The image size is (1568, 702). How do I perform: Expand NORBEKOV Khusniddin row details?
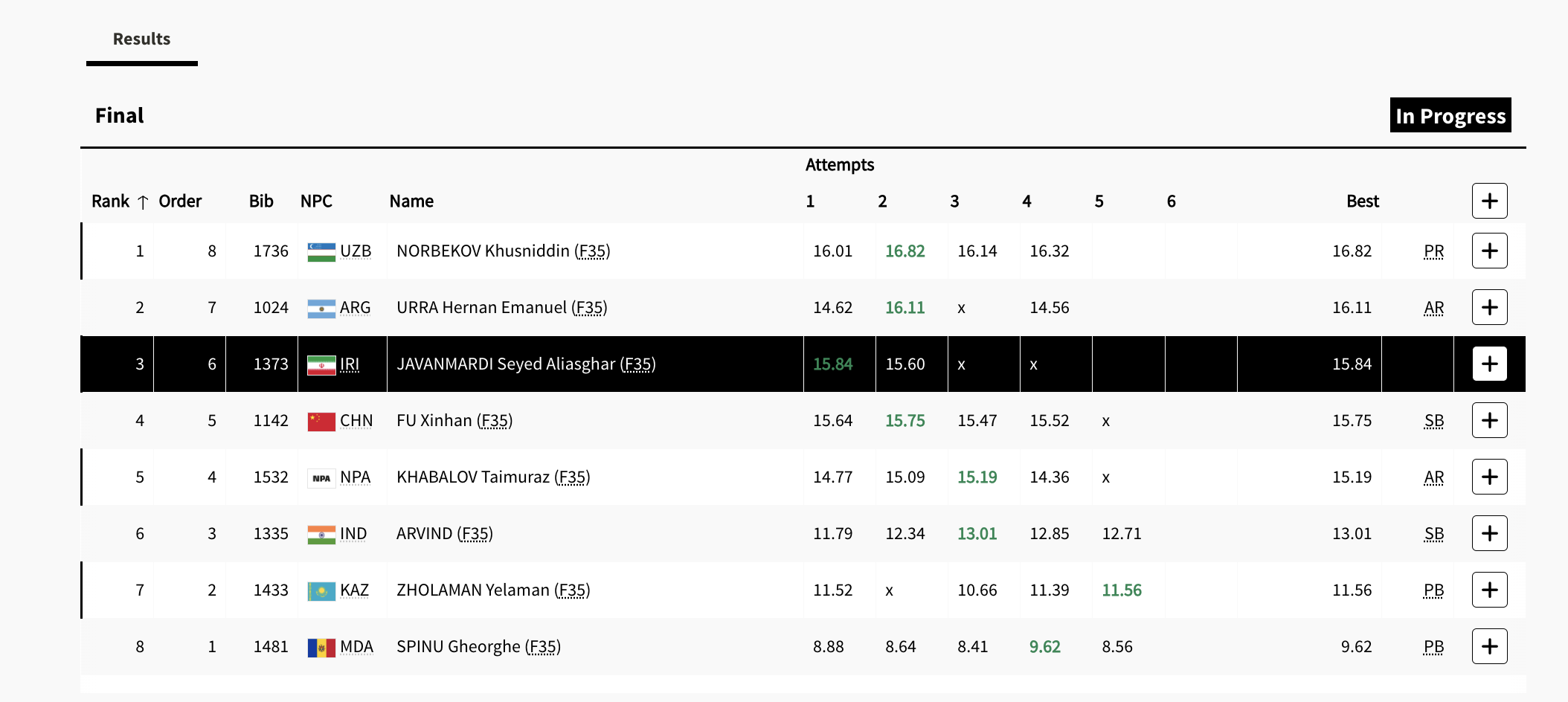(1489, 251)
